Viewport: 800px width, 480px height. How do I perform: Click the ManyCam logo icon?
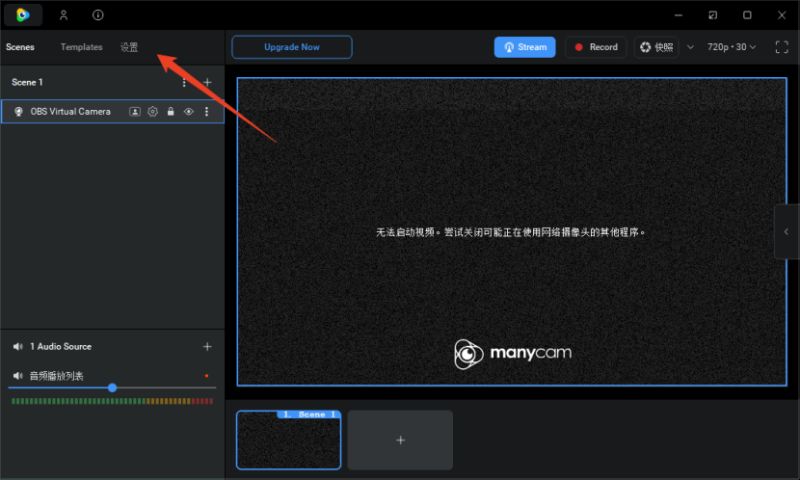22,15
